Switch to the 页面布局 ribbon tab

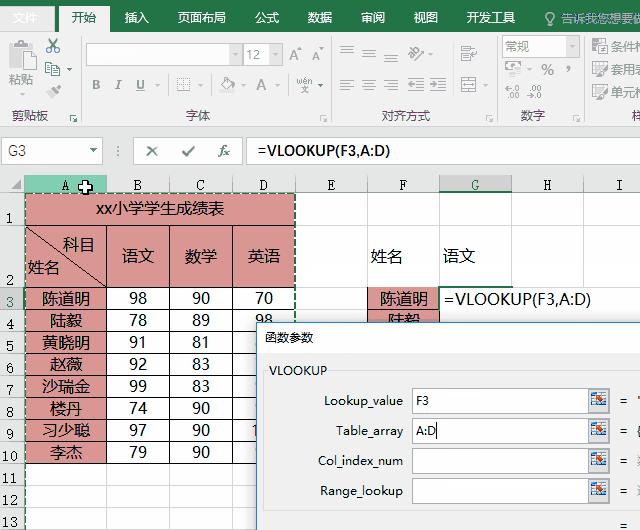202,18
